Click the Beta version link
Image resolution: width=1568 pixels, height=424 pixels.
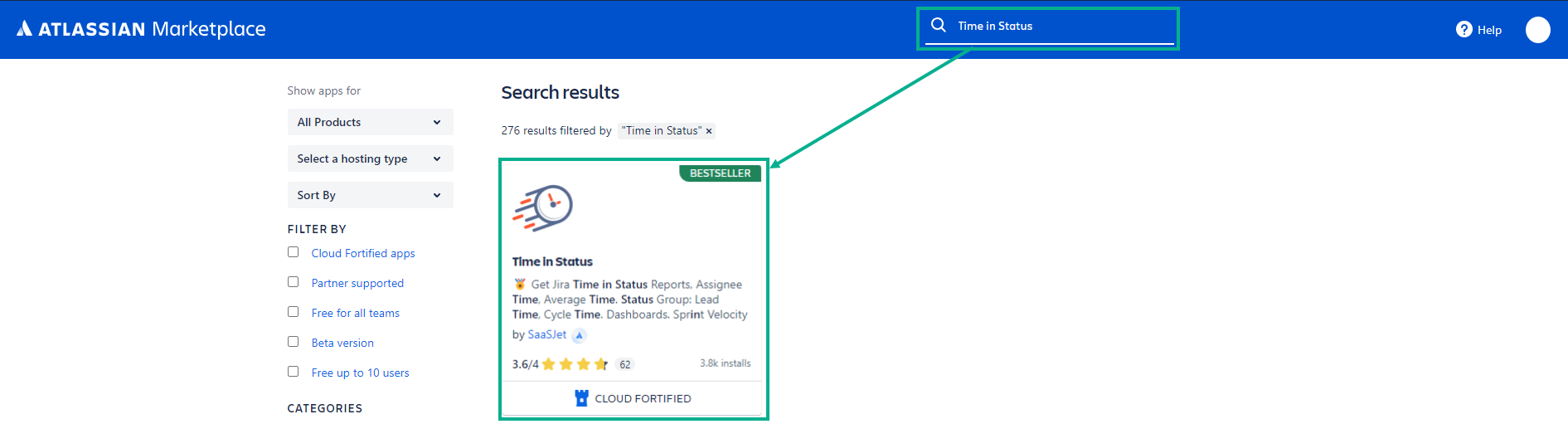point(342,343)
